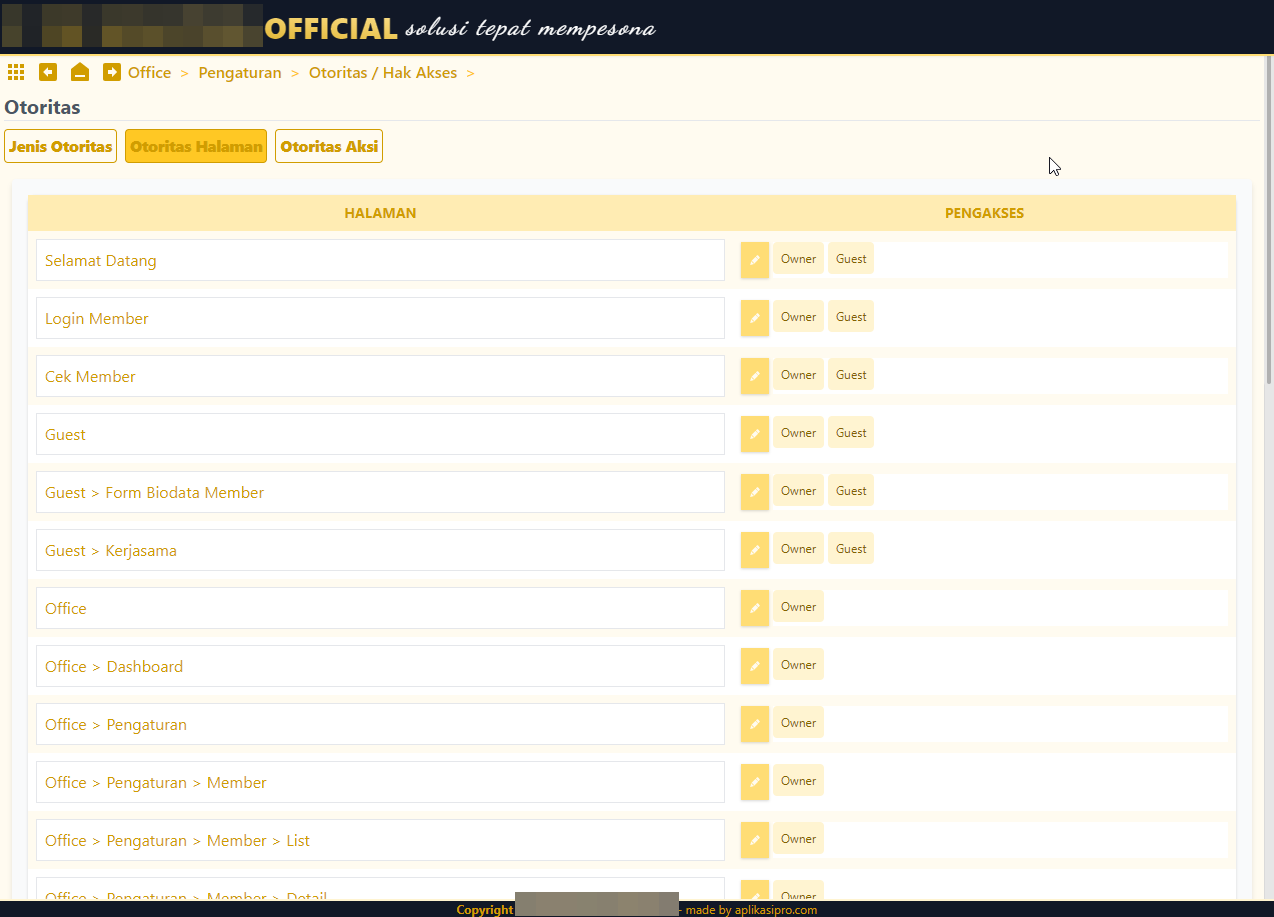Edit accessors of Office > Pengaturan > Member > List
This screenshot has height=917, width=1274.
click(755, 840)
